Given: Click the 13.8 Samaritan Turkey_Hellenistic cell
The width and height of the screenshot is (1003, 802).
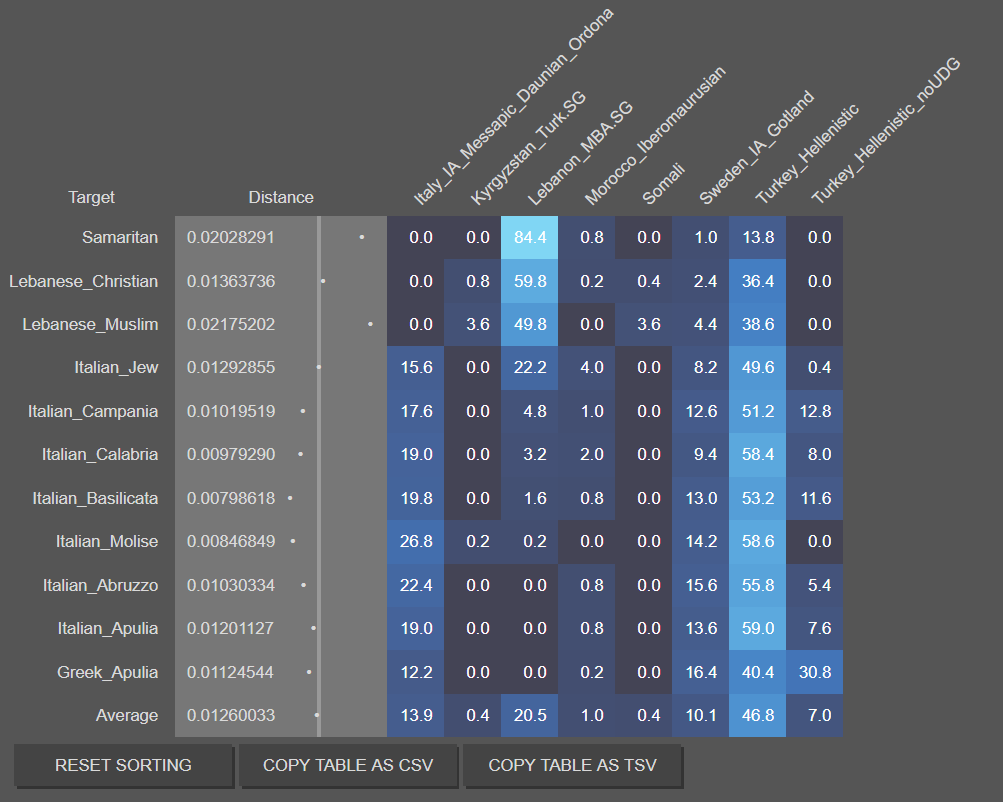Looking at the screenshot, I should 757,237.
